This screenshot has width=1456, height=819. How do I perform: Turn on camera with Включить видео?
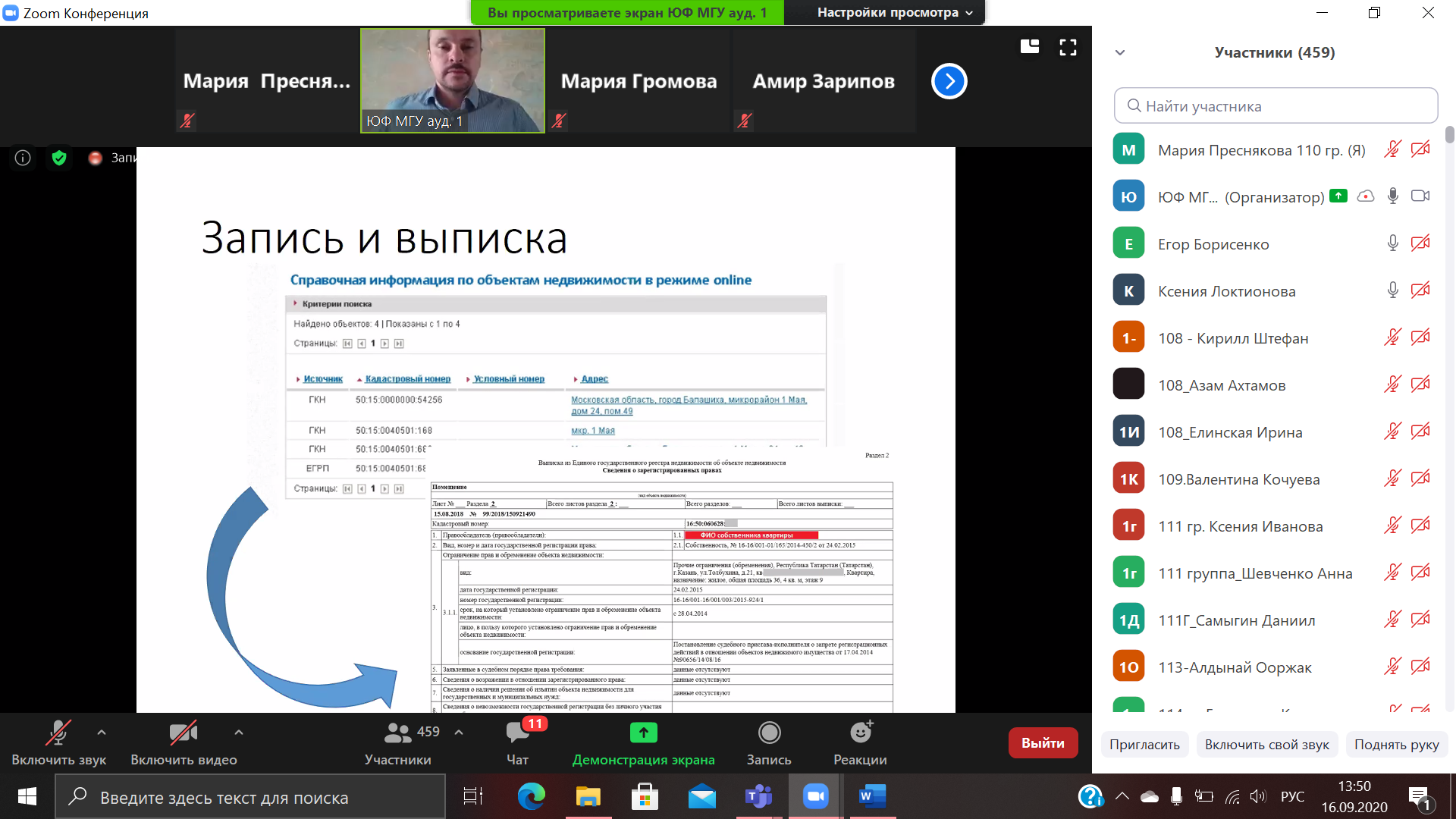pyautogui.click(x=184, y=743)
